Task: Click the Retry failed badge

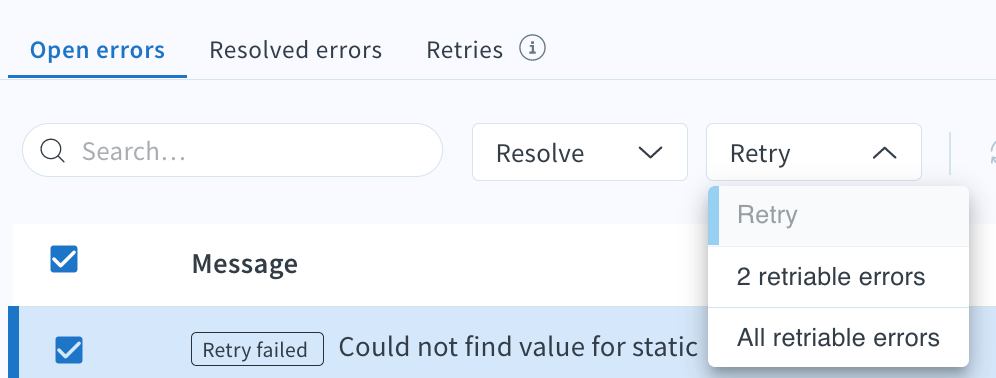Action: 257,349
